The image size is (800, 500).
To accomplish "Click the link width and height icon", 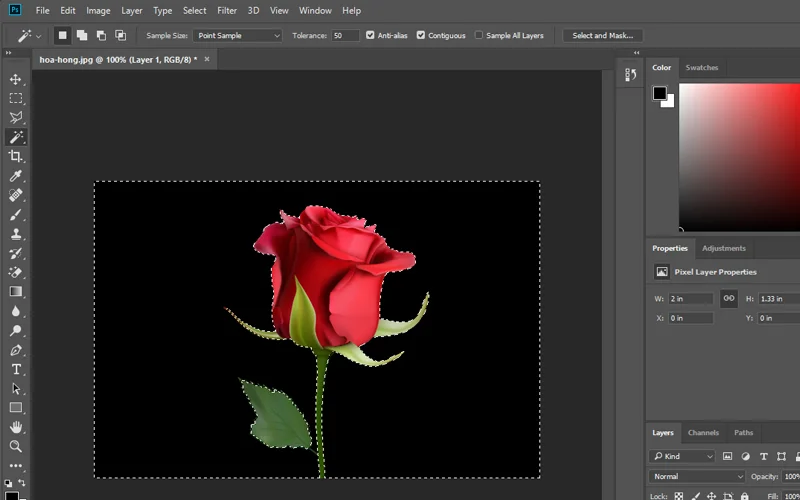I will (x=729, y=298).
